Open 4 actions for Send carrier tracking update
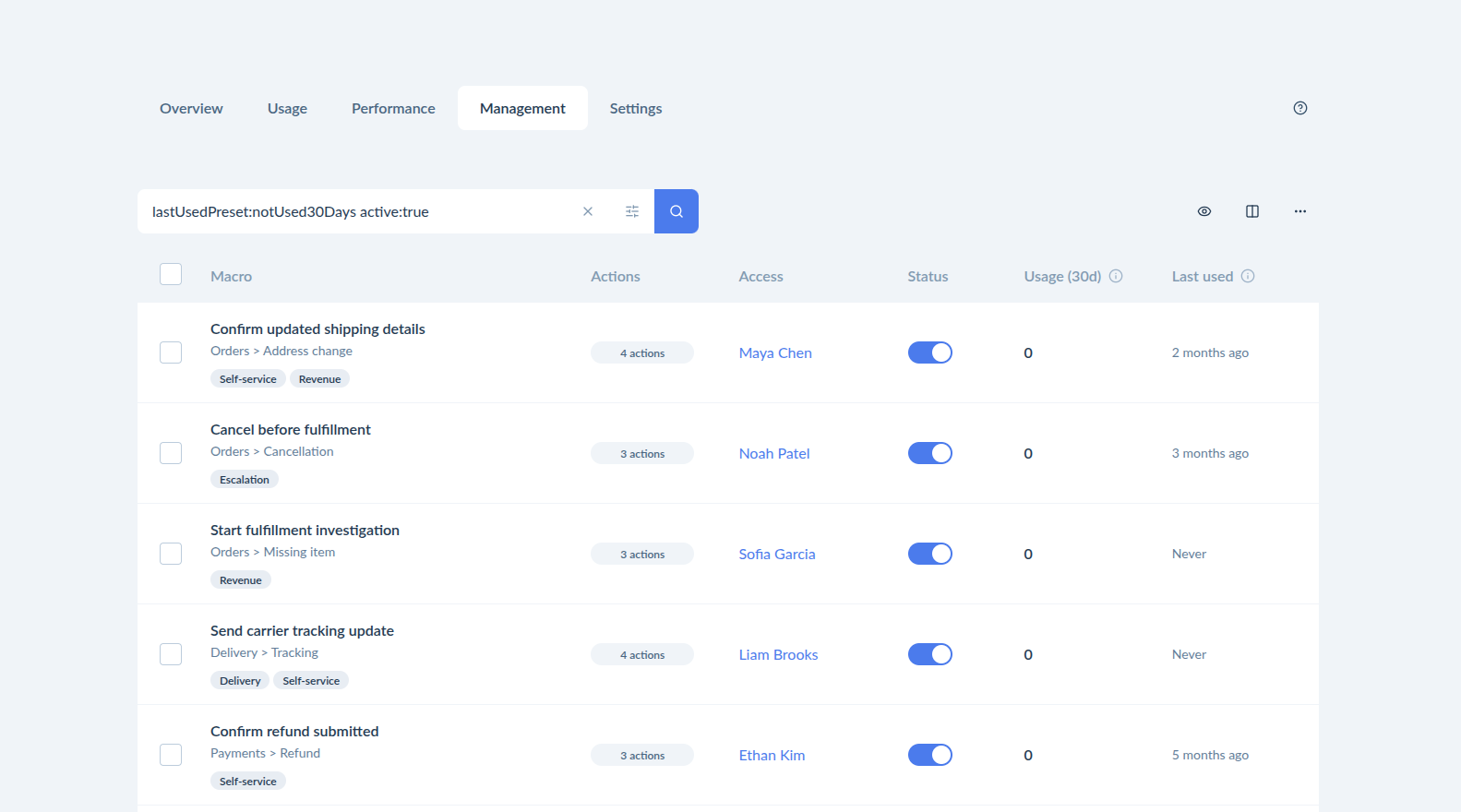 pyautogui.click(x=642, y=654)
